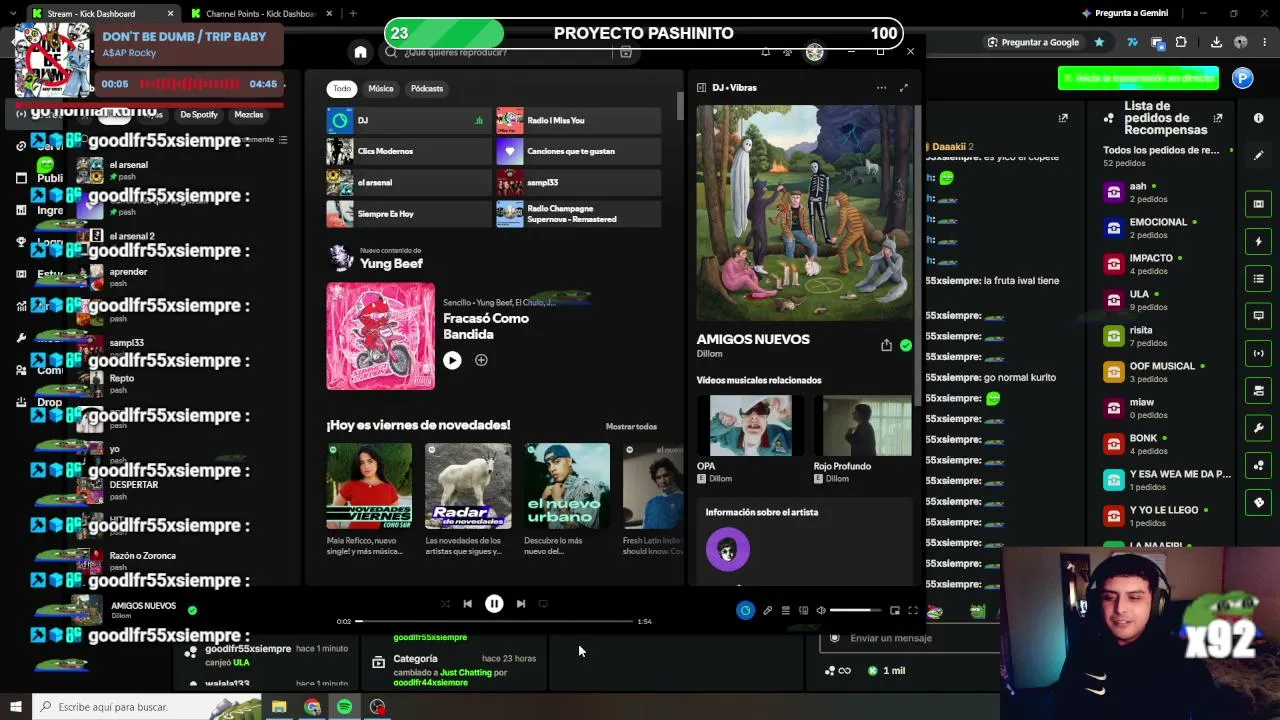Pause the Spotify playback
The height and width of the screenshot is (720, 1280).
pyautogui.click(x=494, y=604)
